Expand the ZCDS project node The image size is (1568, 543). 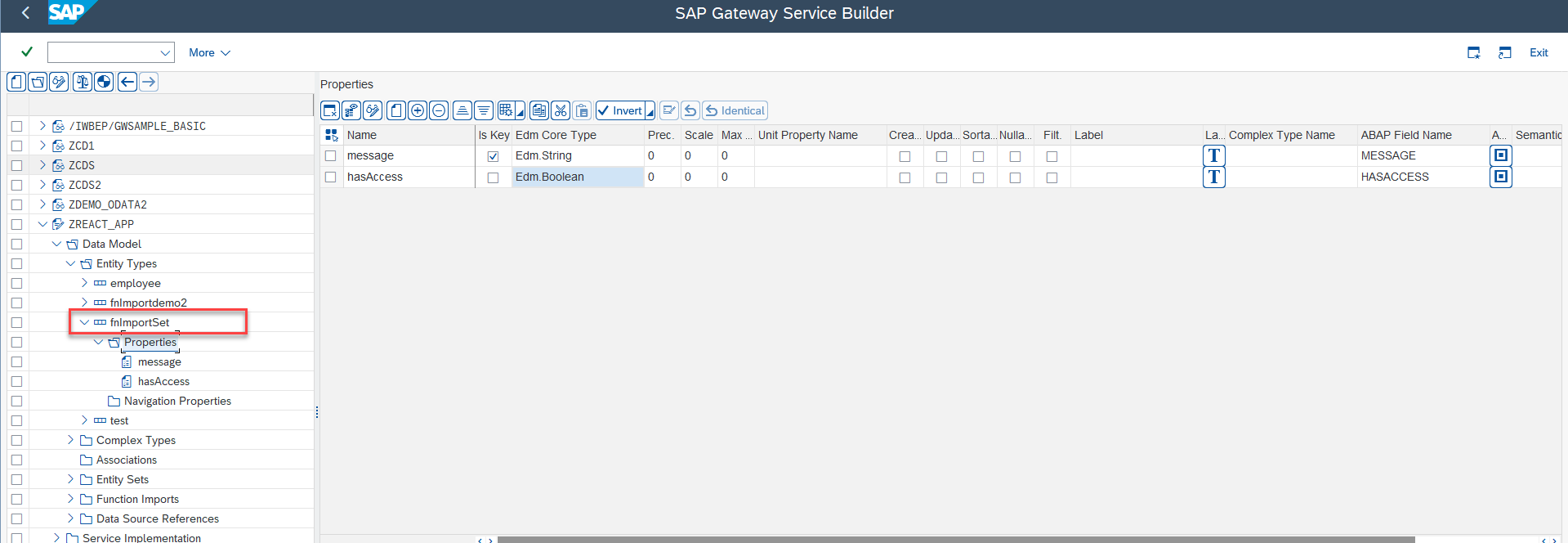(x=42, y=165)
